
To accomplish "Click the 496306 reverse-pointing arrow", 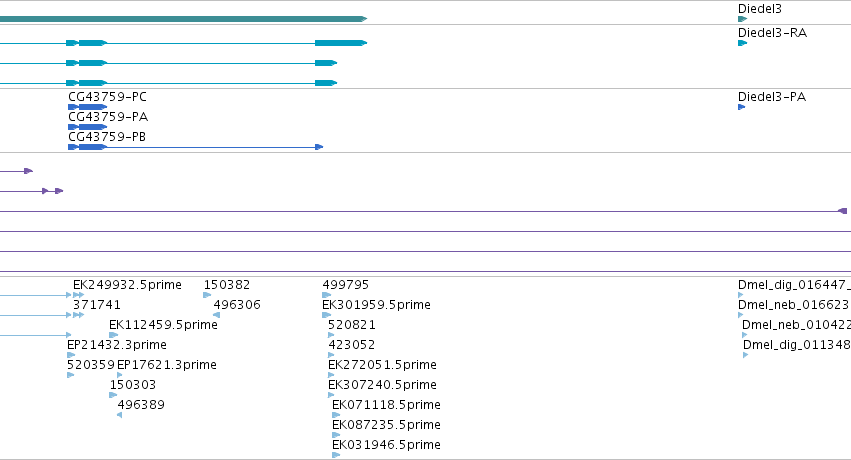I will pyautogui.click(x=217, y=315).
